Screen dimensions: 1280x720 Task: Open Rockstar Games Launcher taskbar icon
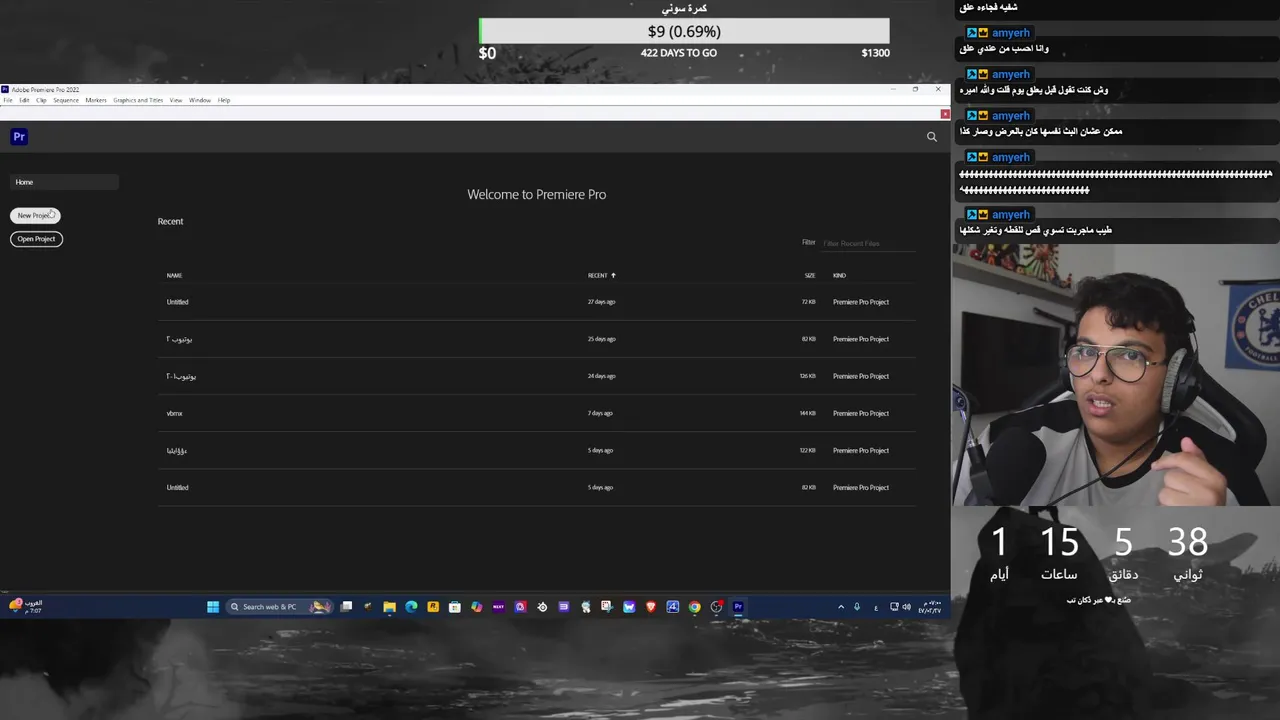pyautogui.click(x=433, y=606)
